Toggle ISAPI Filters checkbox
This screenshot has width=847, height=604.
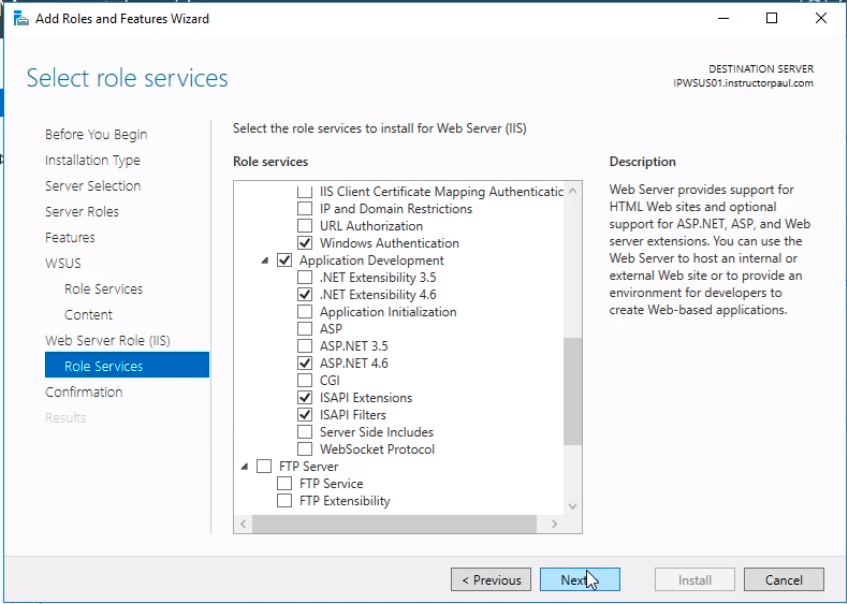point(305,415)
